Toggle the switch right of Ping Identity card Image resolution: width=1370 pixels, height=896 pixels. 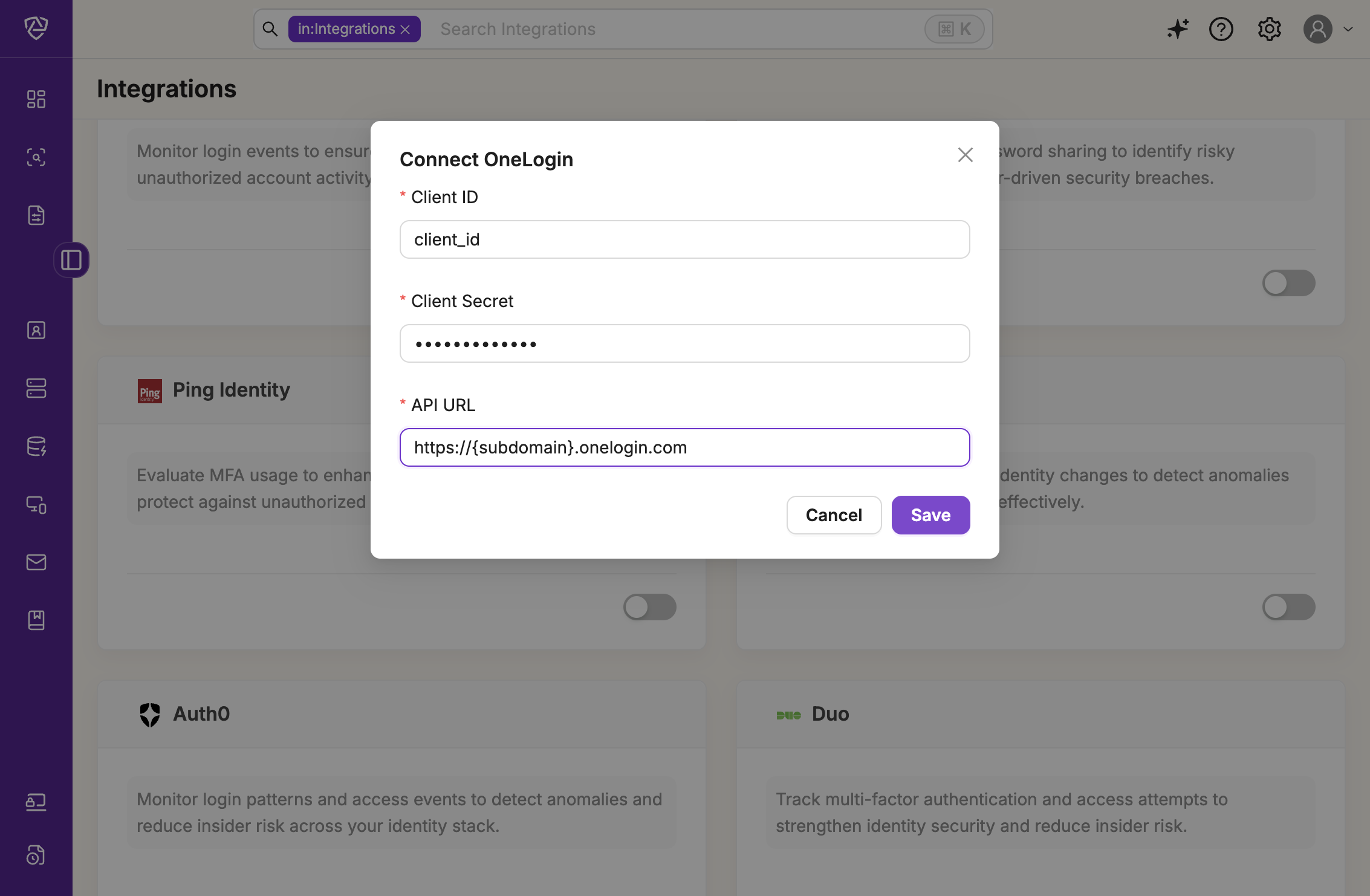1288,607
